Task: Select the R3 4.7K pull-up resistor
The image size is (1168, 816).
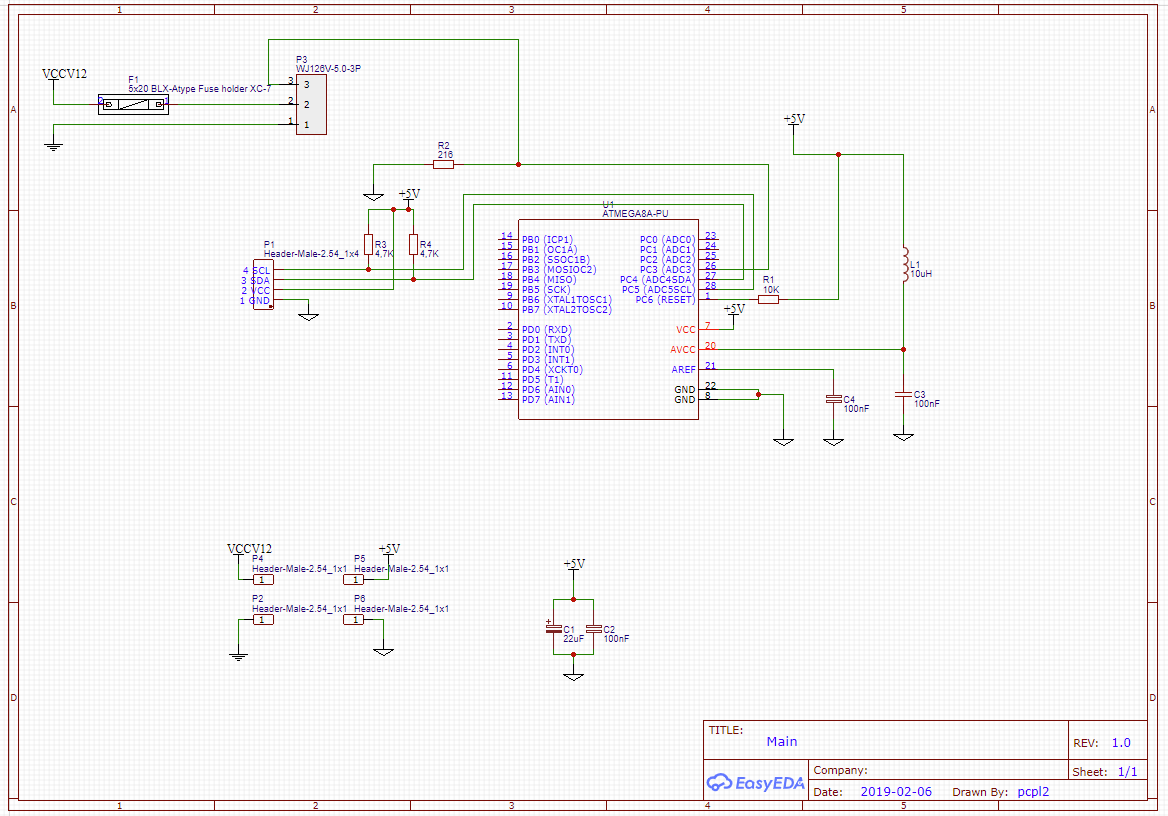Action: tap(368, 246)
